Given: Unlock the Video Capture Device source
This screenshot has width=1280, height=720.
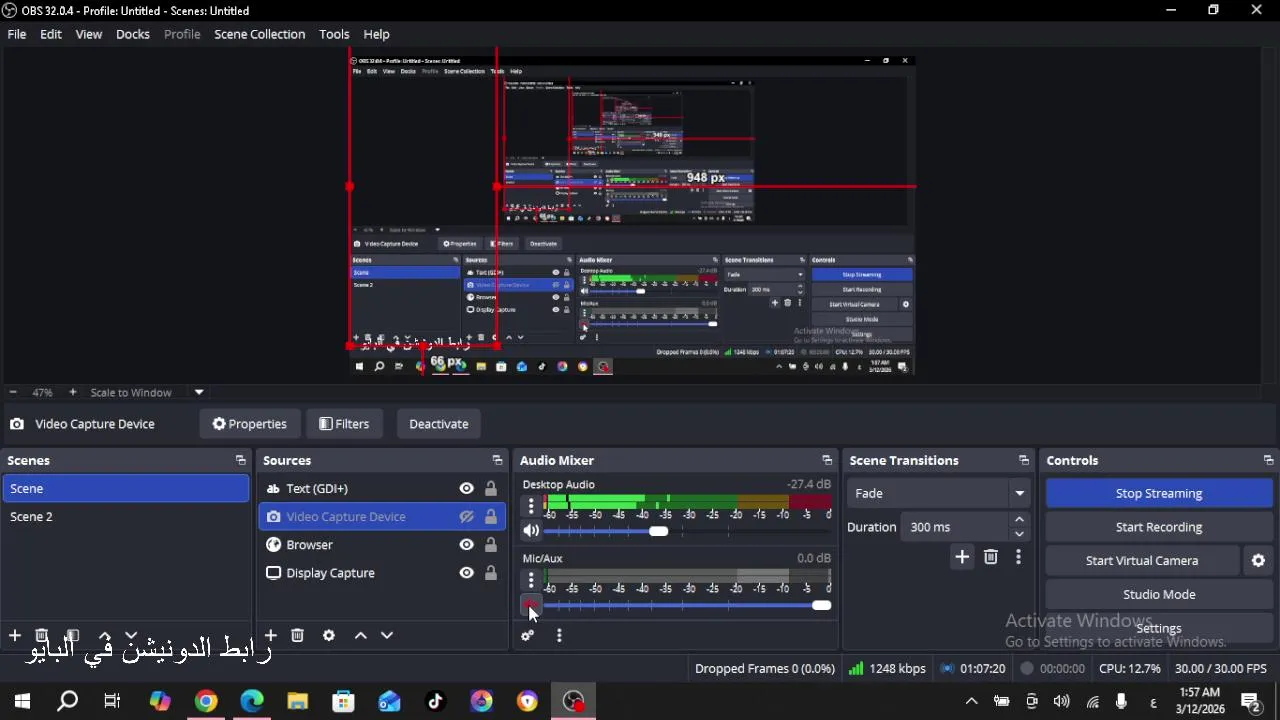Looking at the screenshot, I should 491,517.
